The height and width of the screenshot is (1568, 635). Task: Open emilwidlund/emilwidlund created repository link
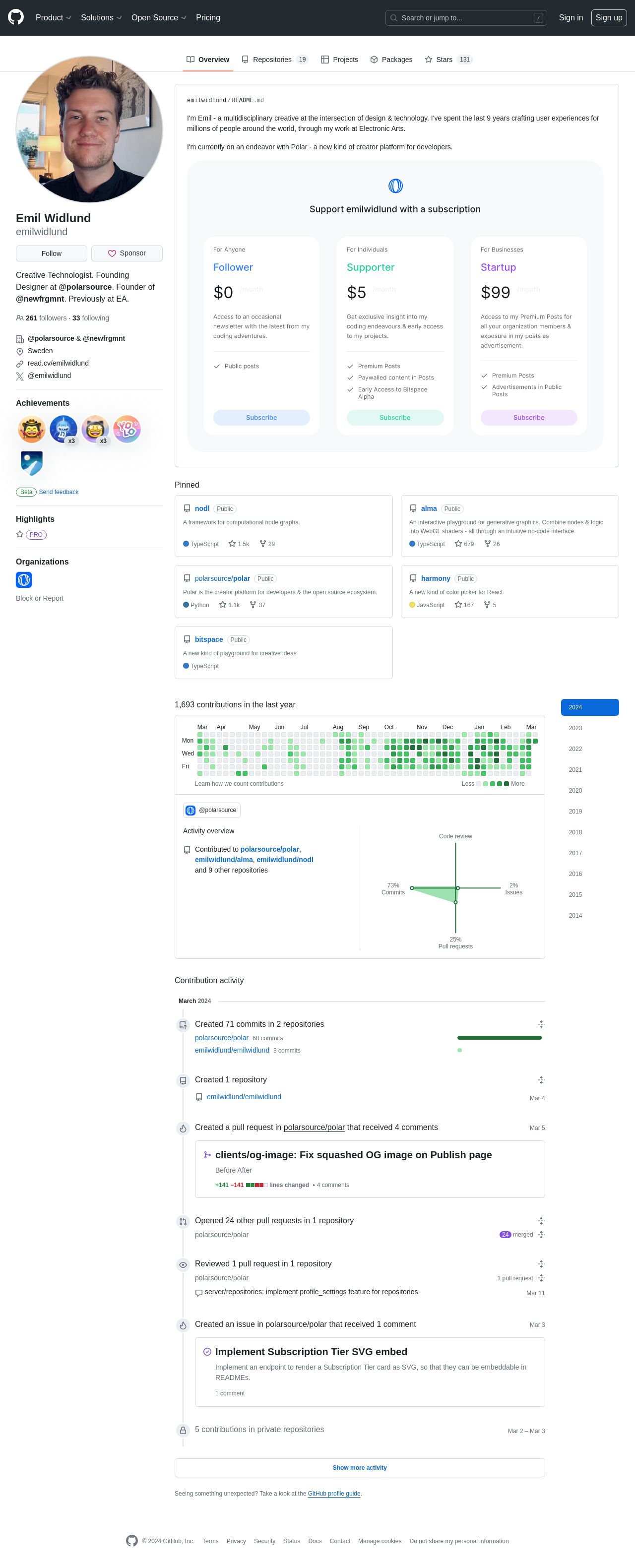point(244,1097)
